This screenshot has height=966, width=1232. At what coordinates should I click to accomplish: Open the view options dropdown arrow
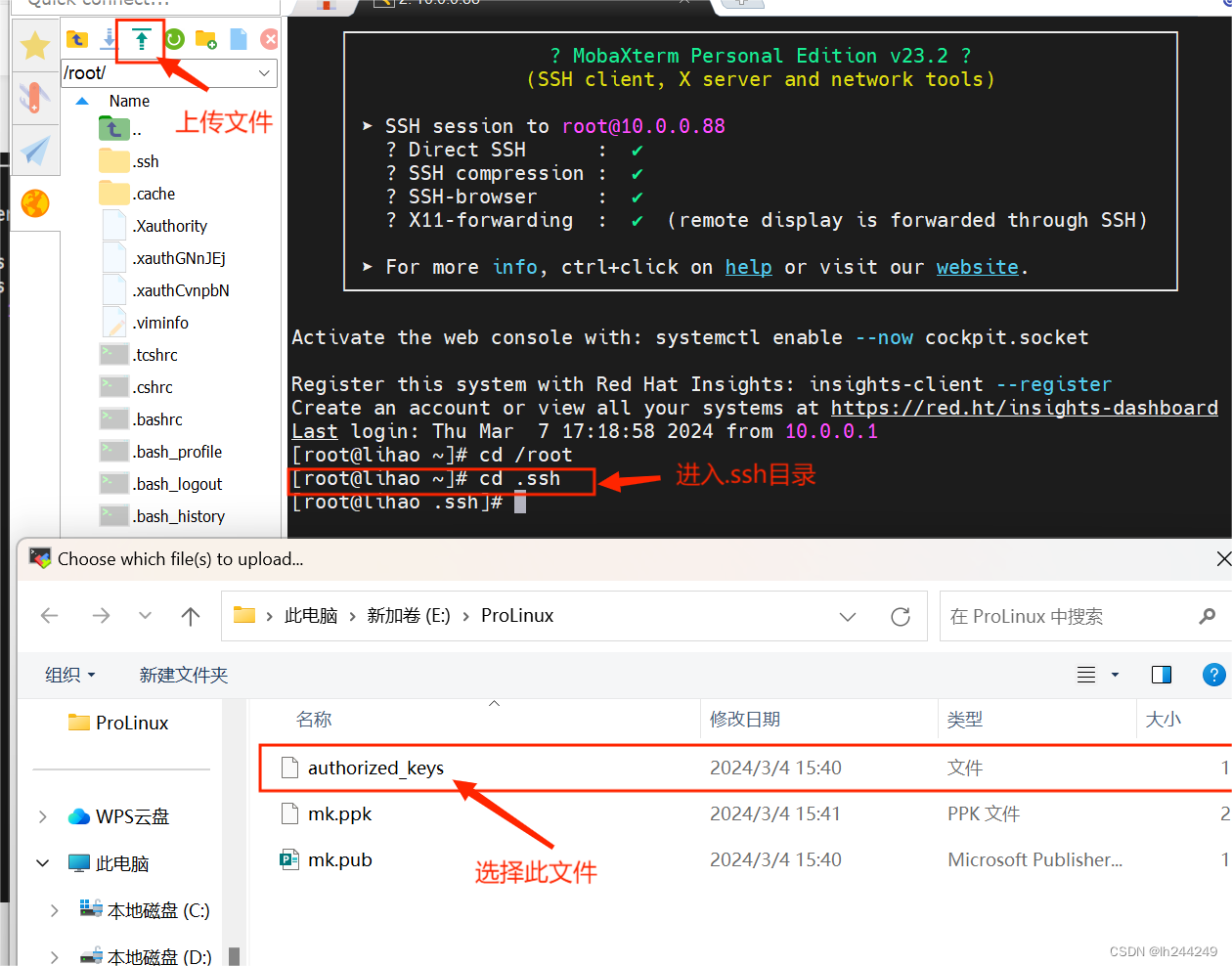(1115, 675)
